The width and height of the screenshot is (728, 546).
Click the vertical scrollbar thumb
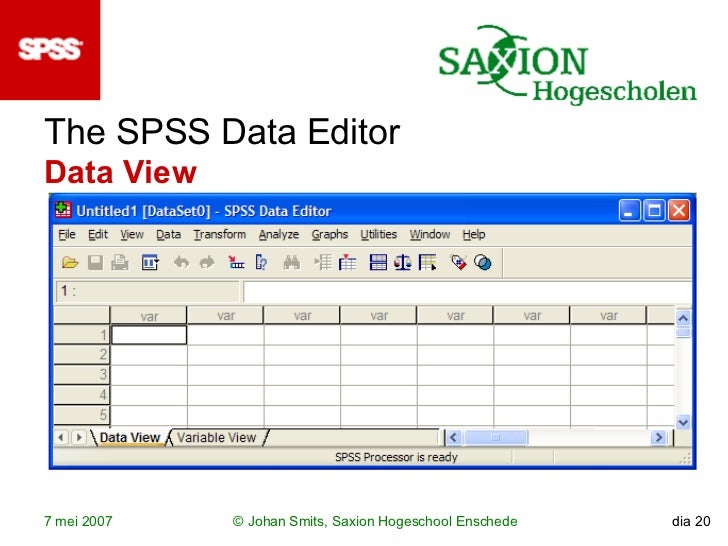[683, 332]
